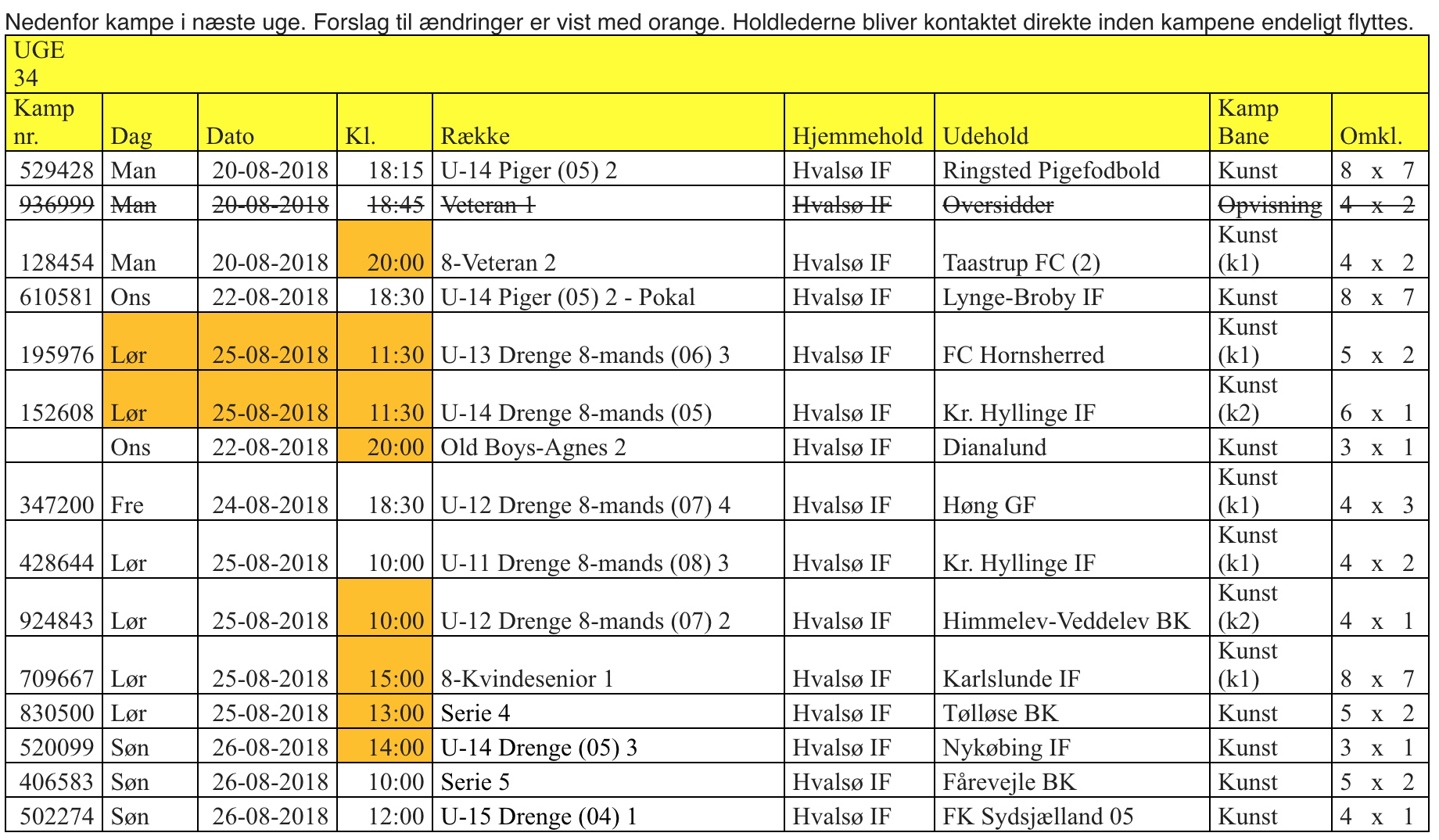Click the orange 14:00 time cell
Screen dimensions: 1439x840
pos(385,746)
